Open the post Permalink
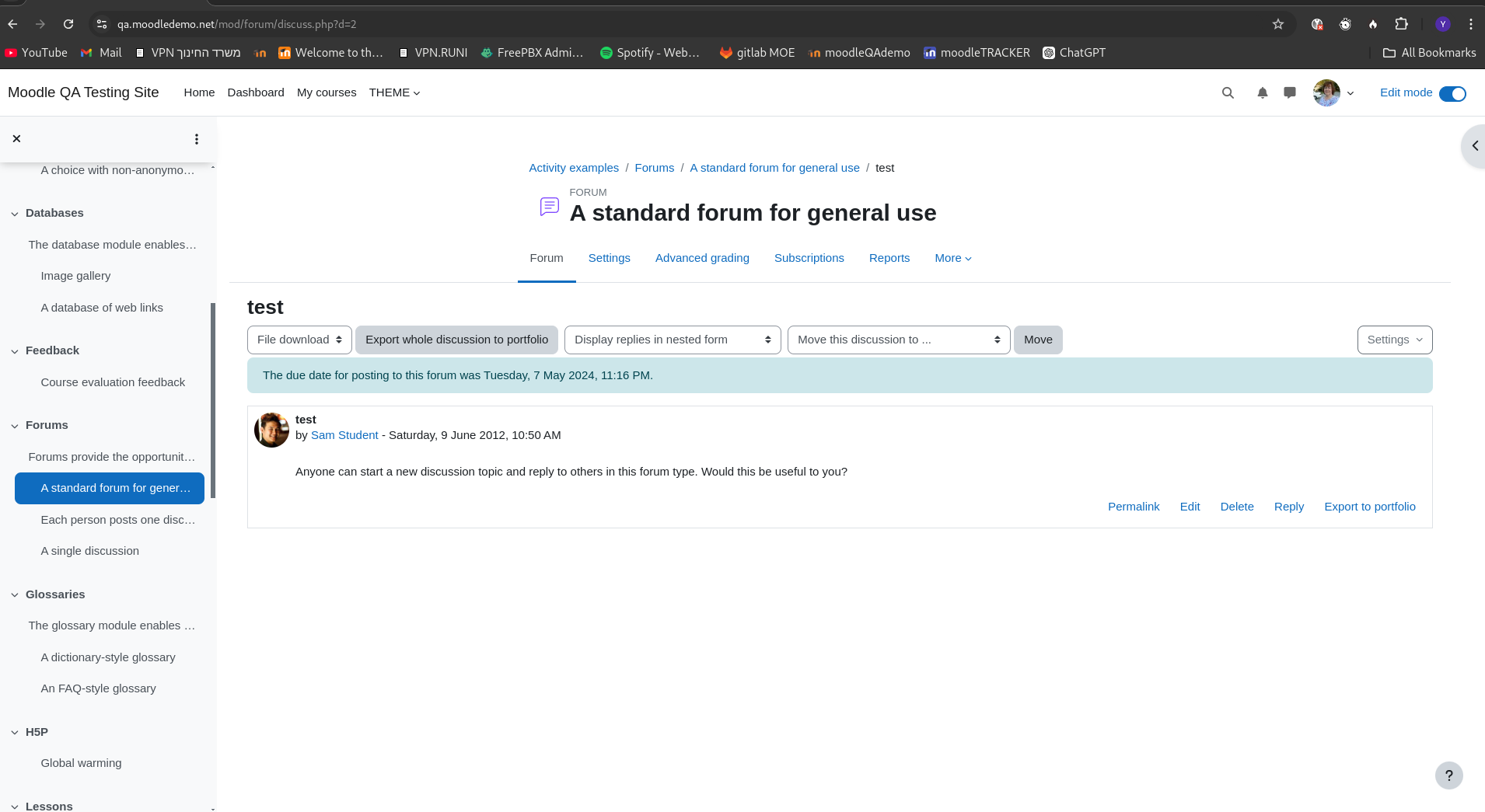The image size is (1485, 812). pyautogui.click(x=1133, y=507)
